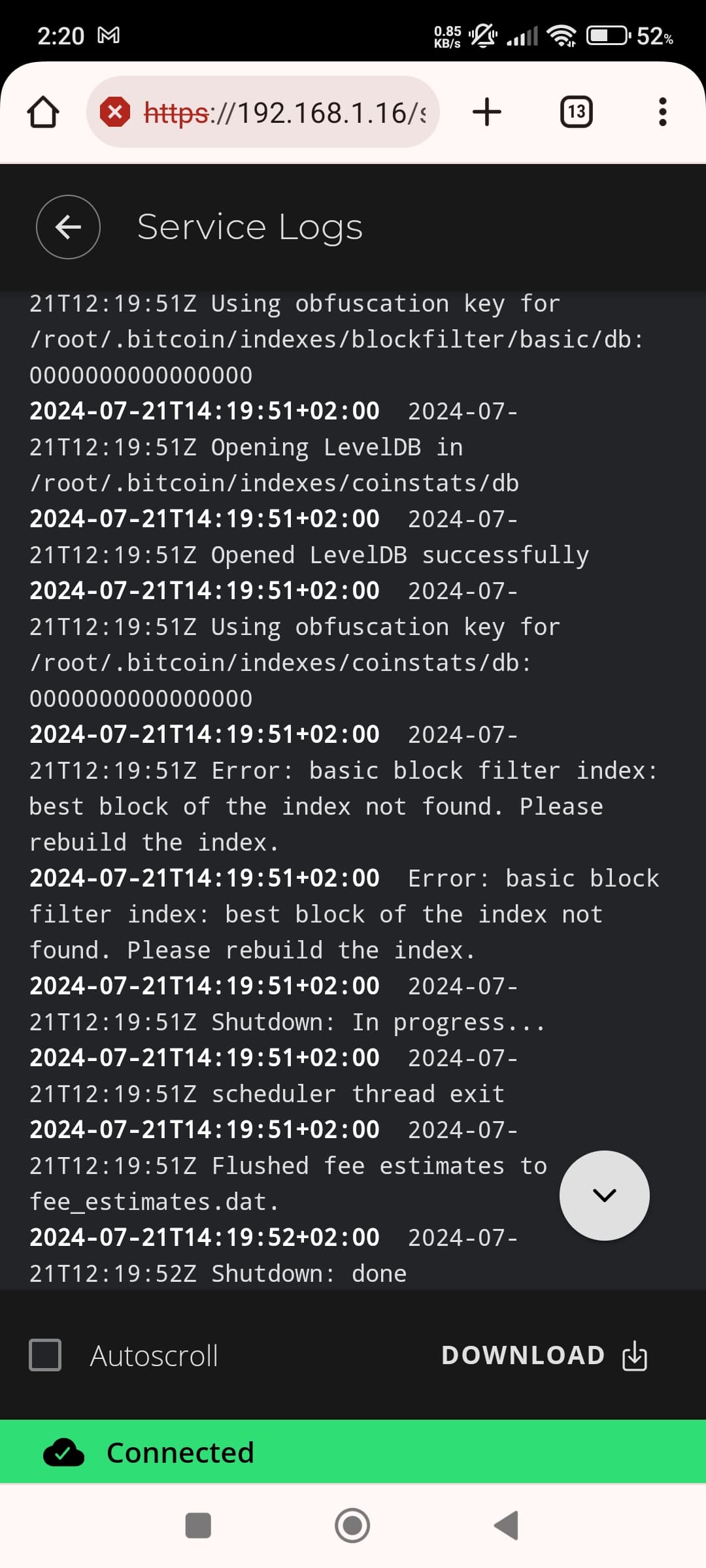Screen dimensions: 706x1568
Task: Enable the Autoscroll checkbox
Action: (x=44, y=1355)
